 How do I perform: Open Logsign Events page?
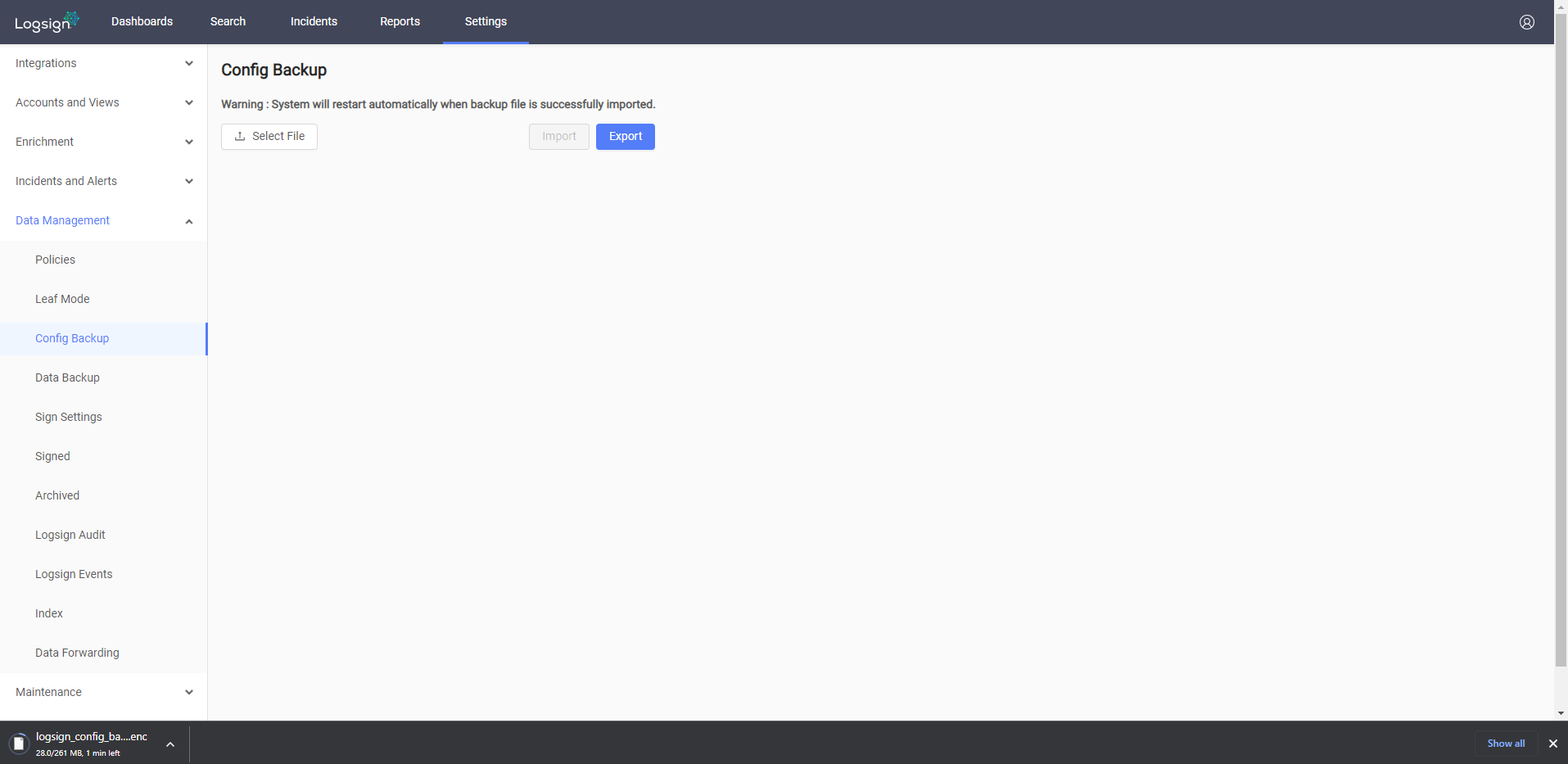[103, 574]
